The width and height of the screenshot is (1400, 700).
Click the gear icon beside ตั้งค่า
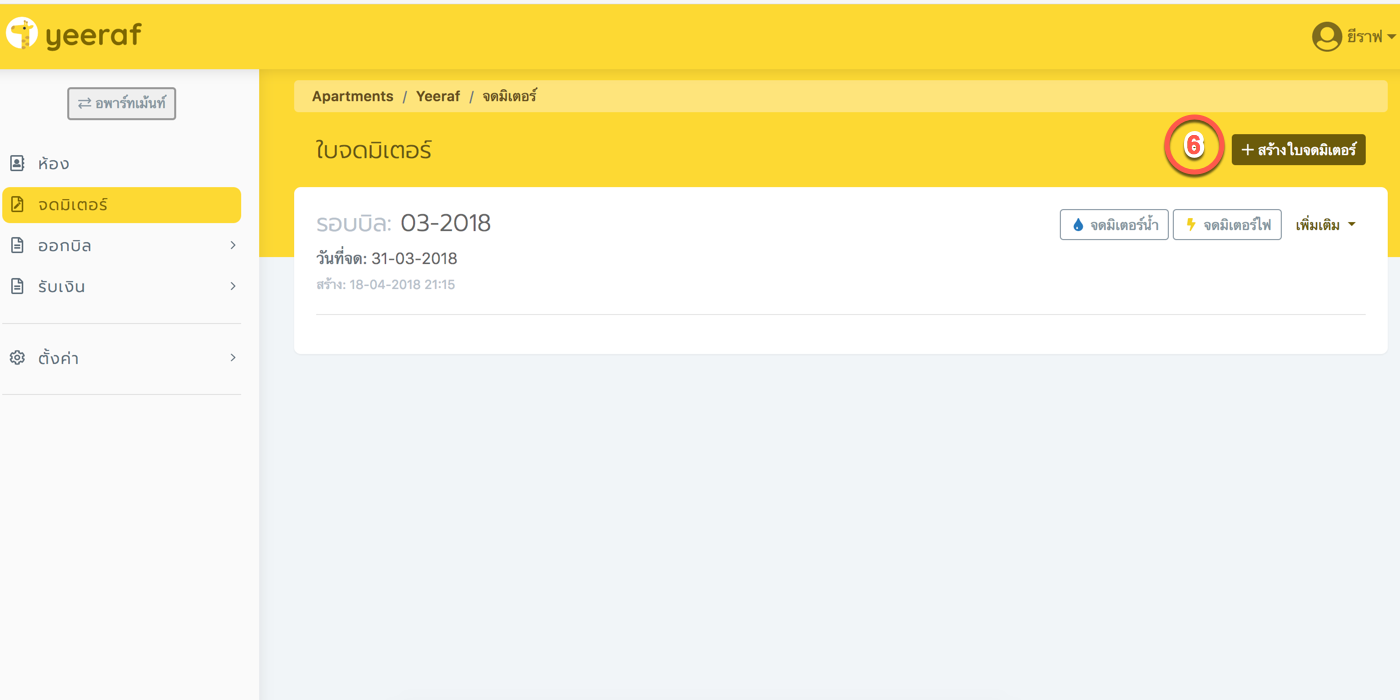point(17,357)
